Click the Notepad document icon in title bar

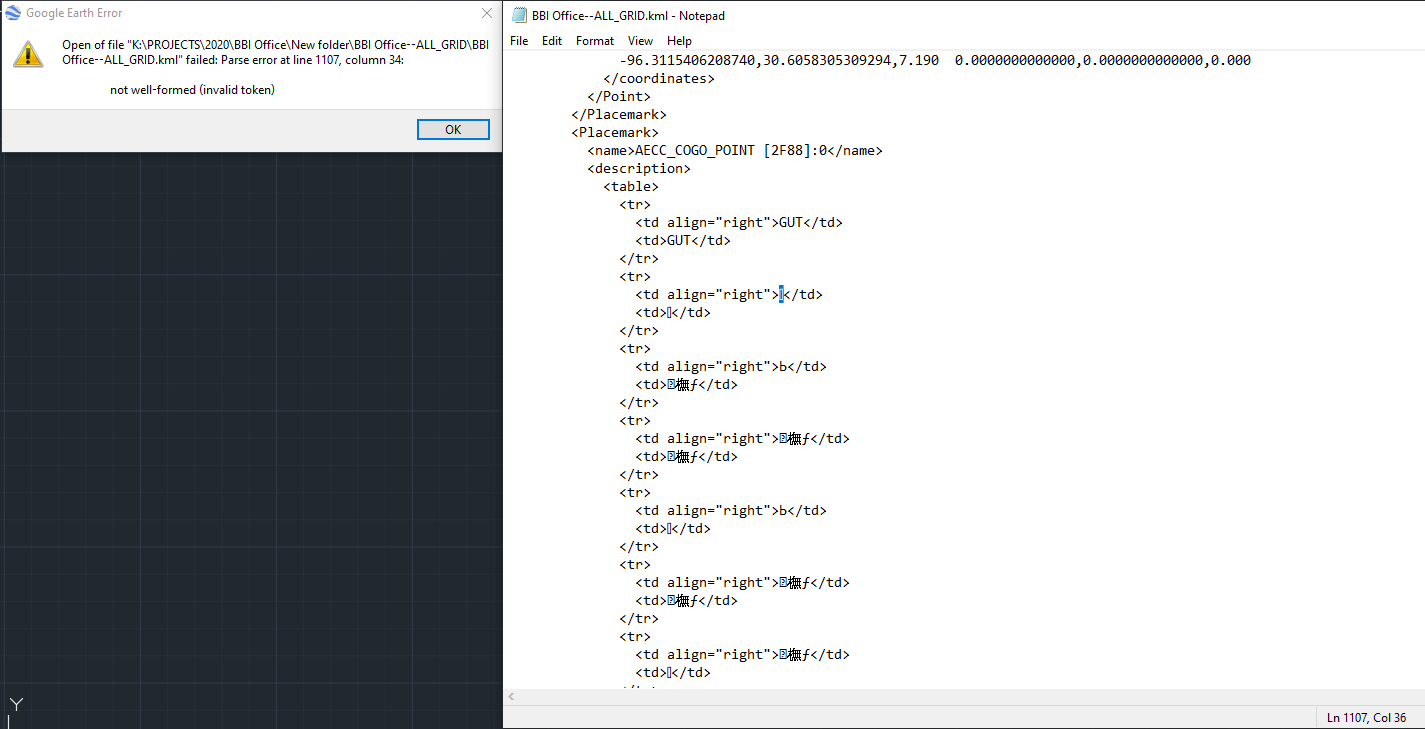[x=519, y=15]
